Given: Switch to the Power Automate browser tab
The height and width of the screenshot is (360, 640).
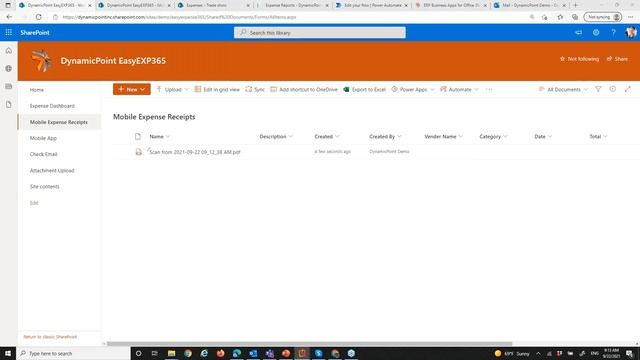Looking at the screenshot, I should pos(372,5).
